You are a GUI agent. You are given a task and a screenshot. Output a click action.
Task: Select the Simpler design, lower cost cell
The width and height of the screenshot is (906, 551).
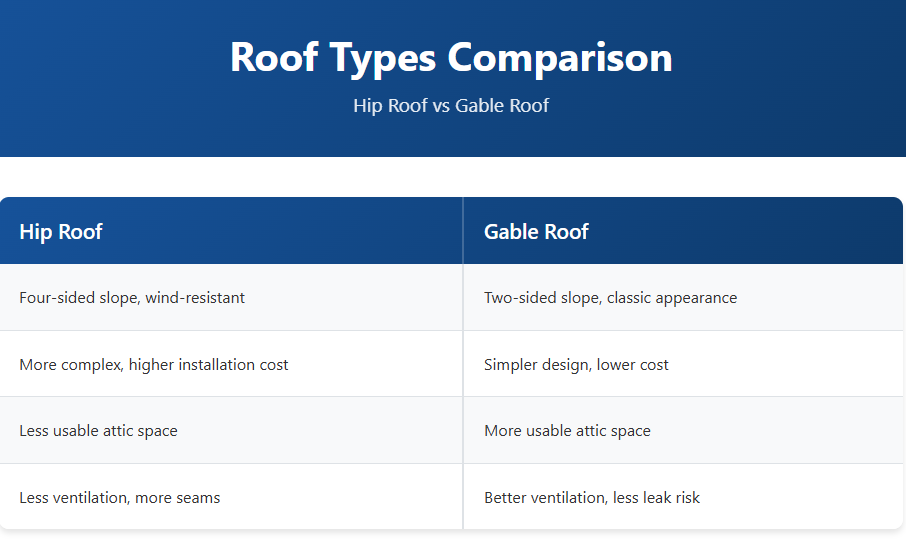pos(576,365)
